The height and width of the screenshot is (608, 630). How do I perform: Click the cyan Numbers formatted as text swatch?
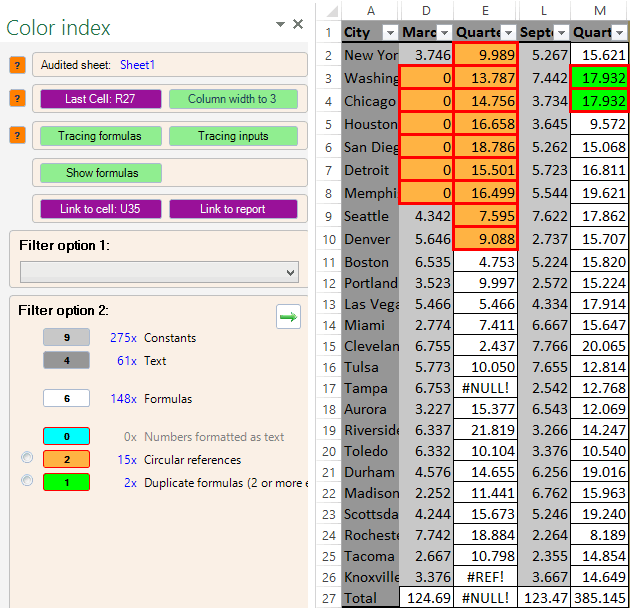(x=66, y=436)
